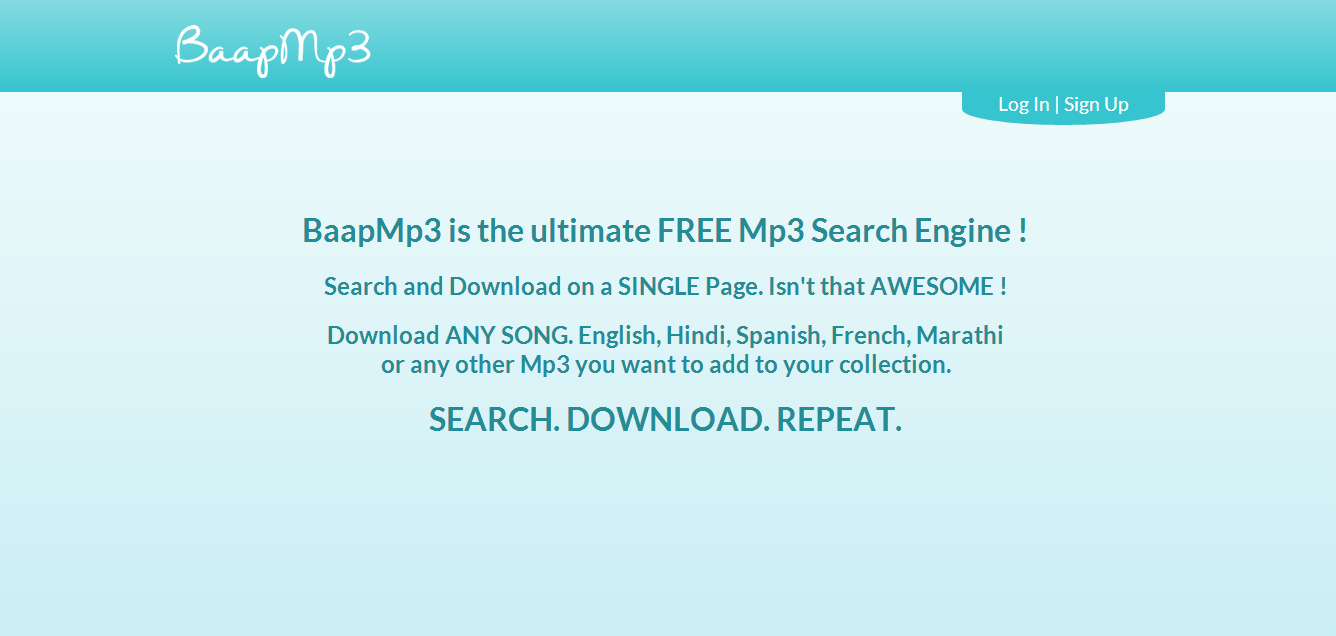Click the teal header bar right of the logo
Image resolution: width=1336 pixels, height=636 pixels.
(850, 46)
